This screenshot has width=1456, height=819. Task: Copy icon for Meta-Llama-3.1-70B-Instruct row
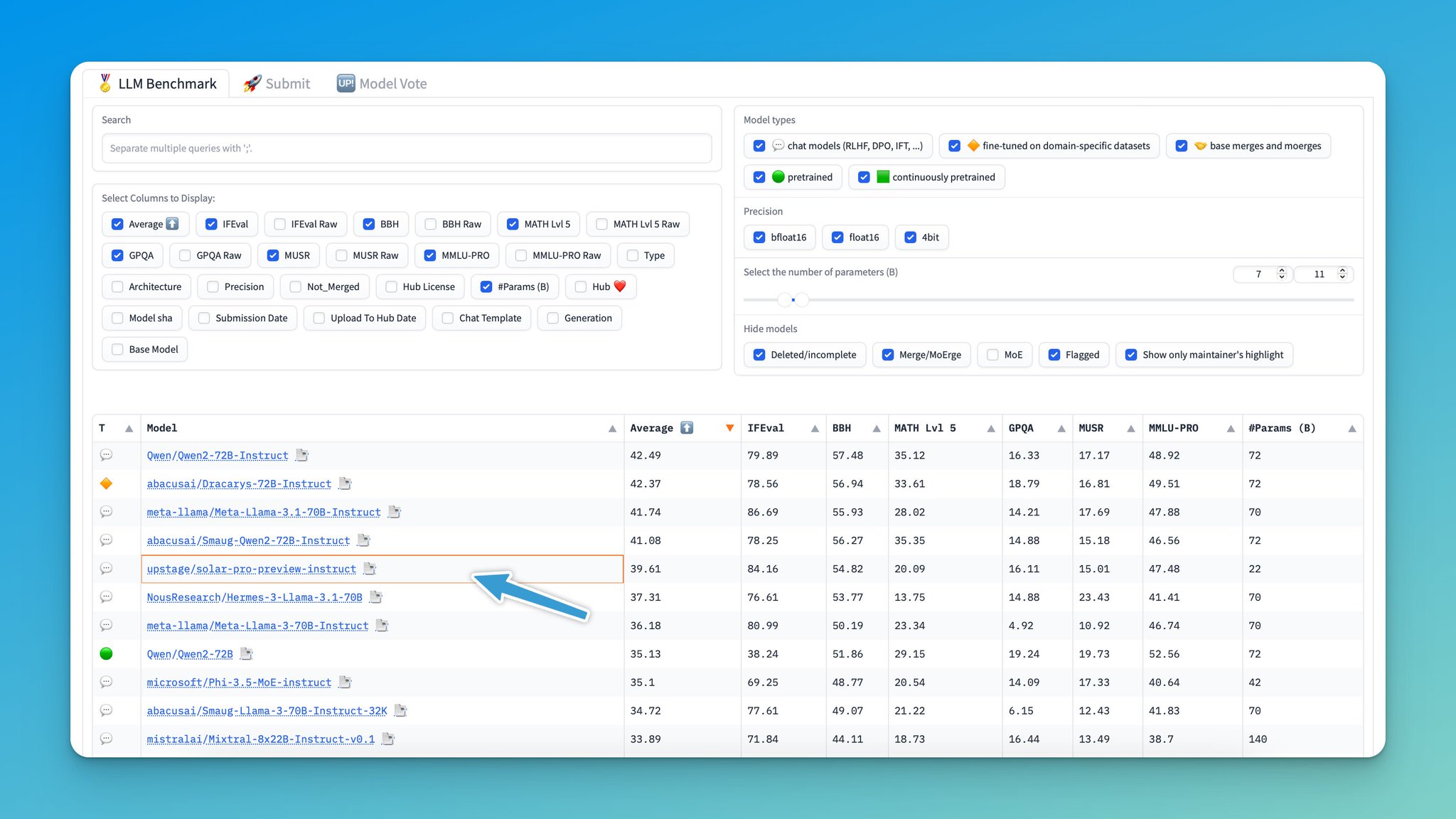tap(395, 512)
